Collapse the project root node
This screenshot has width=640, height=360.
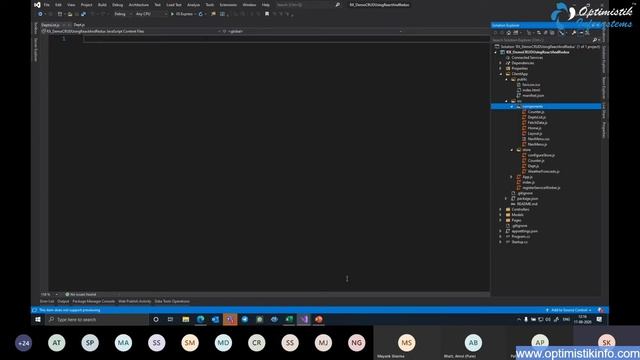point(496,52)
